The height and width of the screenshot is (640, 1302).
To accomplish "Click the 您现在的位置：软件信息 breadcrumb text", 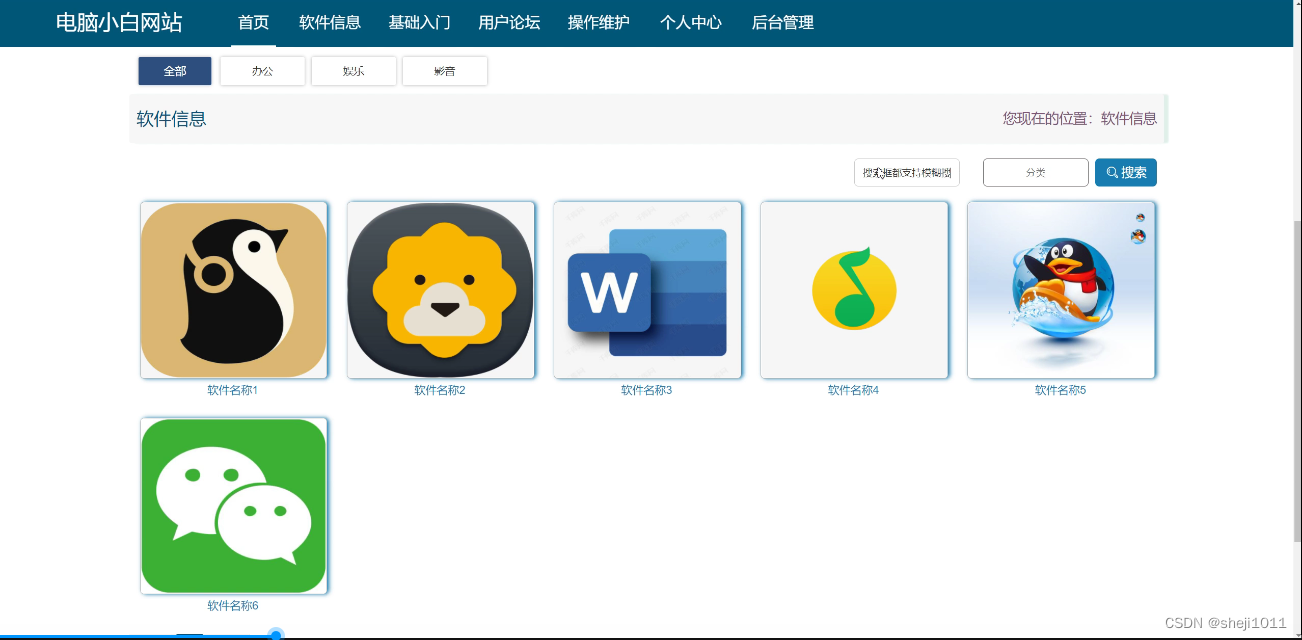I will (x=1080, y=118).
